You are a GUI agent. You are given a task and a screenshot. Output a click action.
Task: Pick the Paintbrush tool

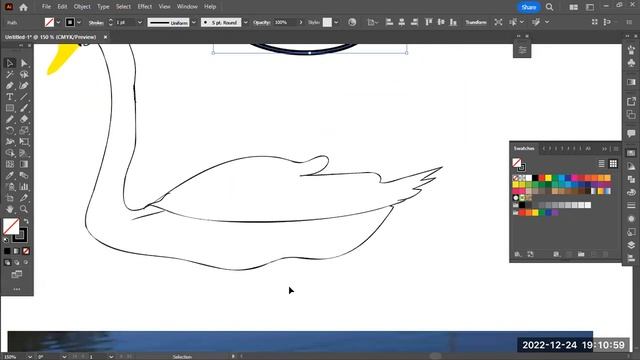(24, 108)
